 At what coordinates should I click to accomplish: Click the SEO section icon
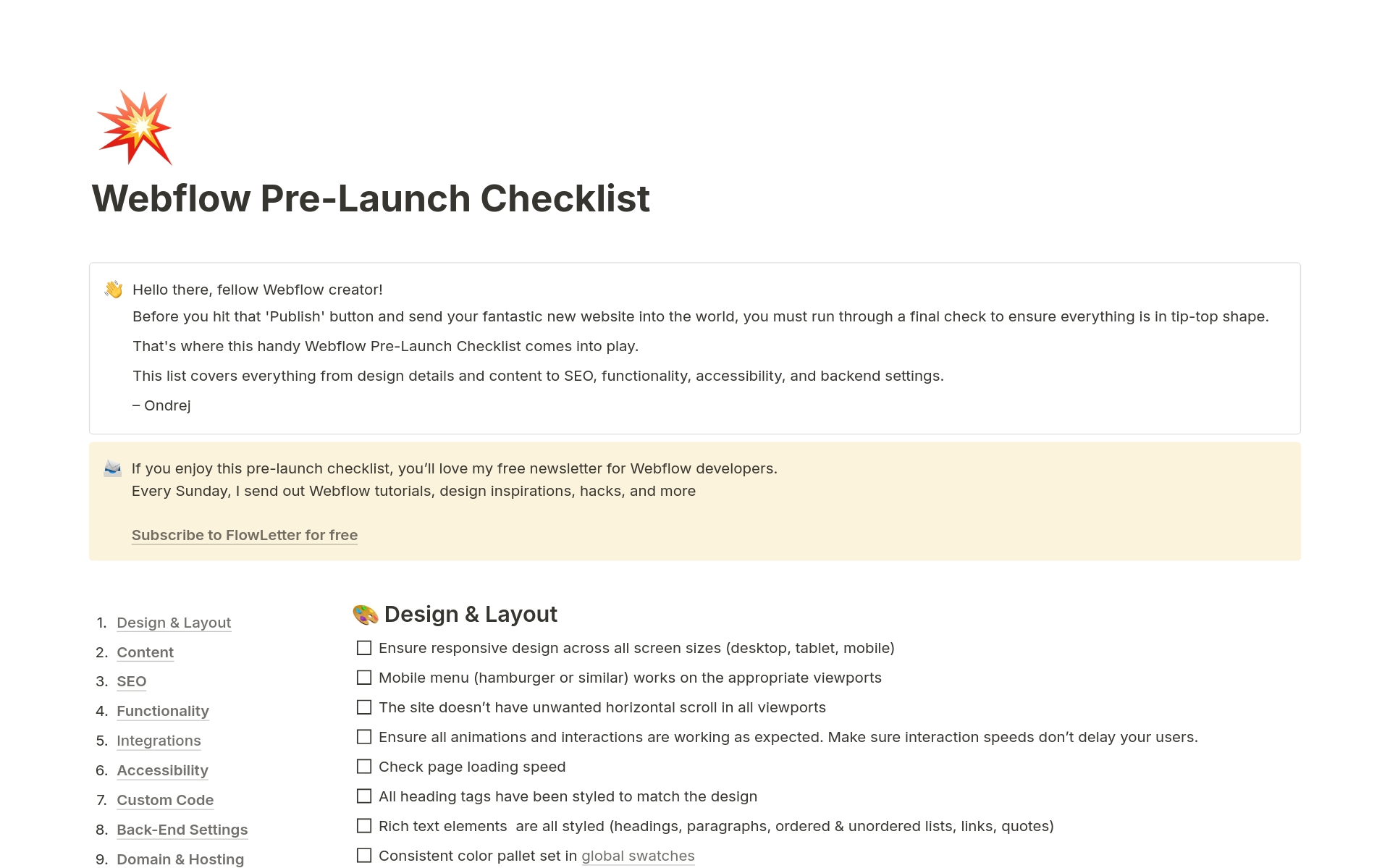[131, 681]
